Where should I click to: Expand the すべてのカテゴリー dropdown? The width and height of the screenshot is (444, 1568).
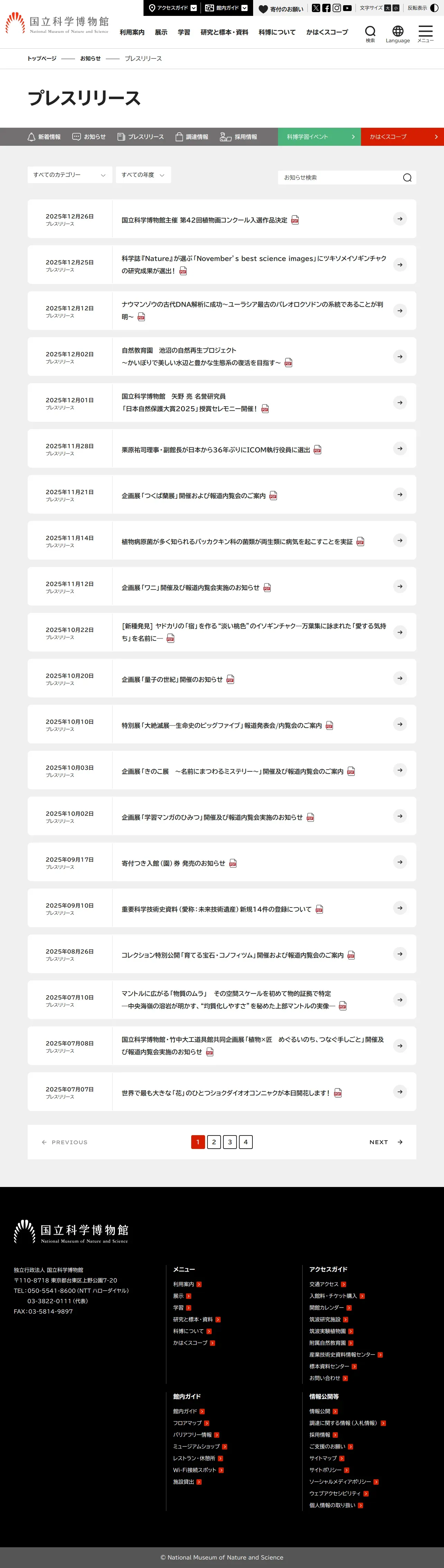(x=70, y=175)
